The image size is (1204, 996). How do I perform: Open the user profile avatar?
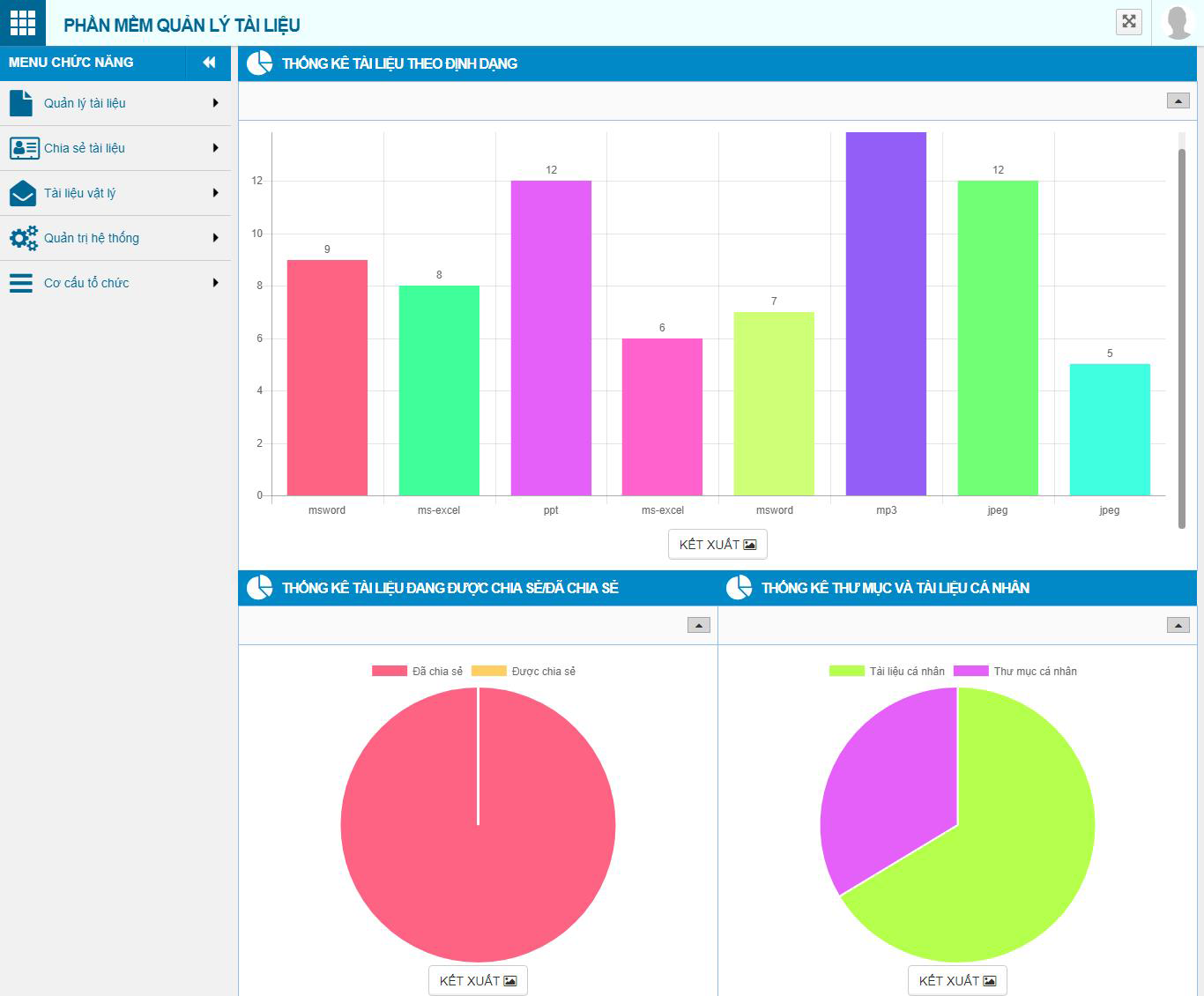coord(1178,23)
